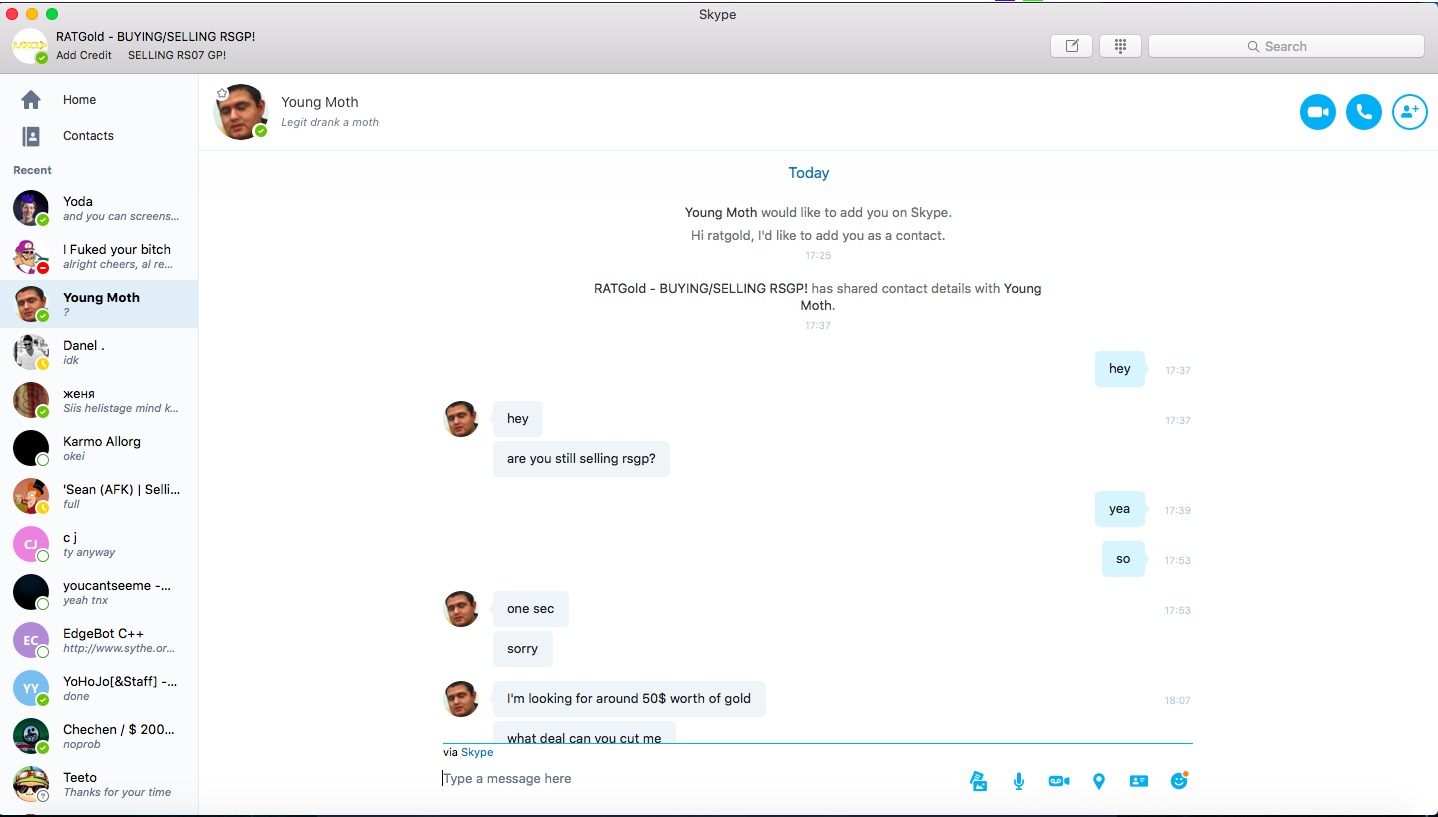1438x817 pixels.
Task: Click the 'one sec' message bubble
Action: [531, 609]
